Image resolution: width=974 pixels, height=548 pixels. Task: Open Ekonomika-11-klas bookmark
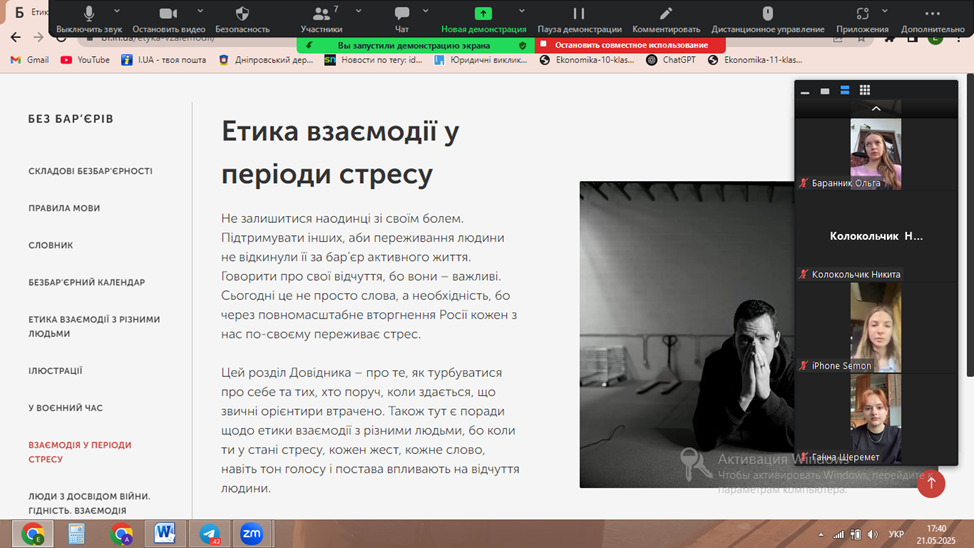tap(755, 60)
